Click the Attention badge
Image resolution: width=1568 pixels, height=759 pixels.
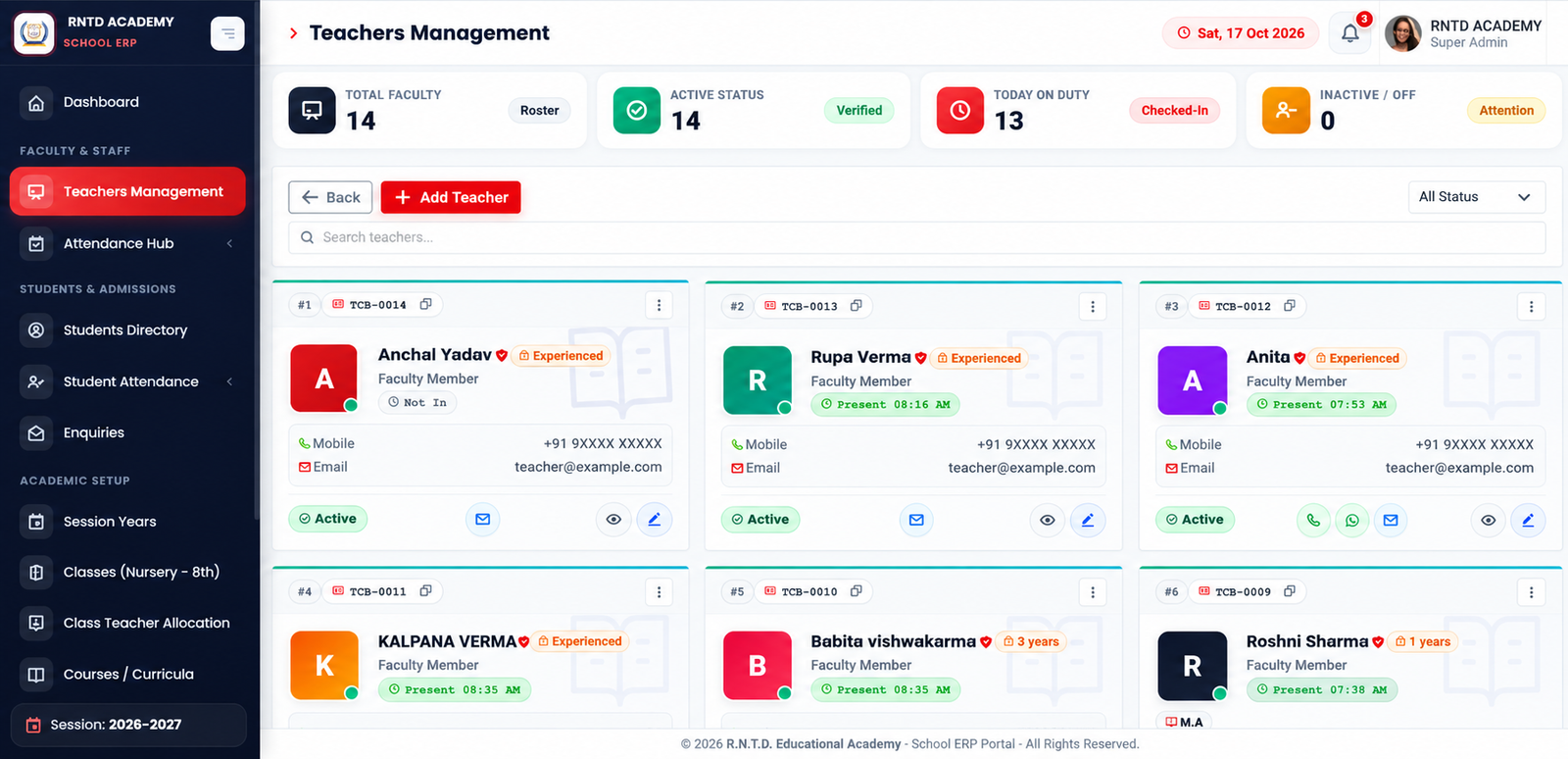pos(1506,111)
